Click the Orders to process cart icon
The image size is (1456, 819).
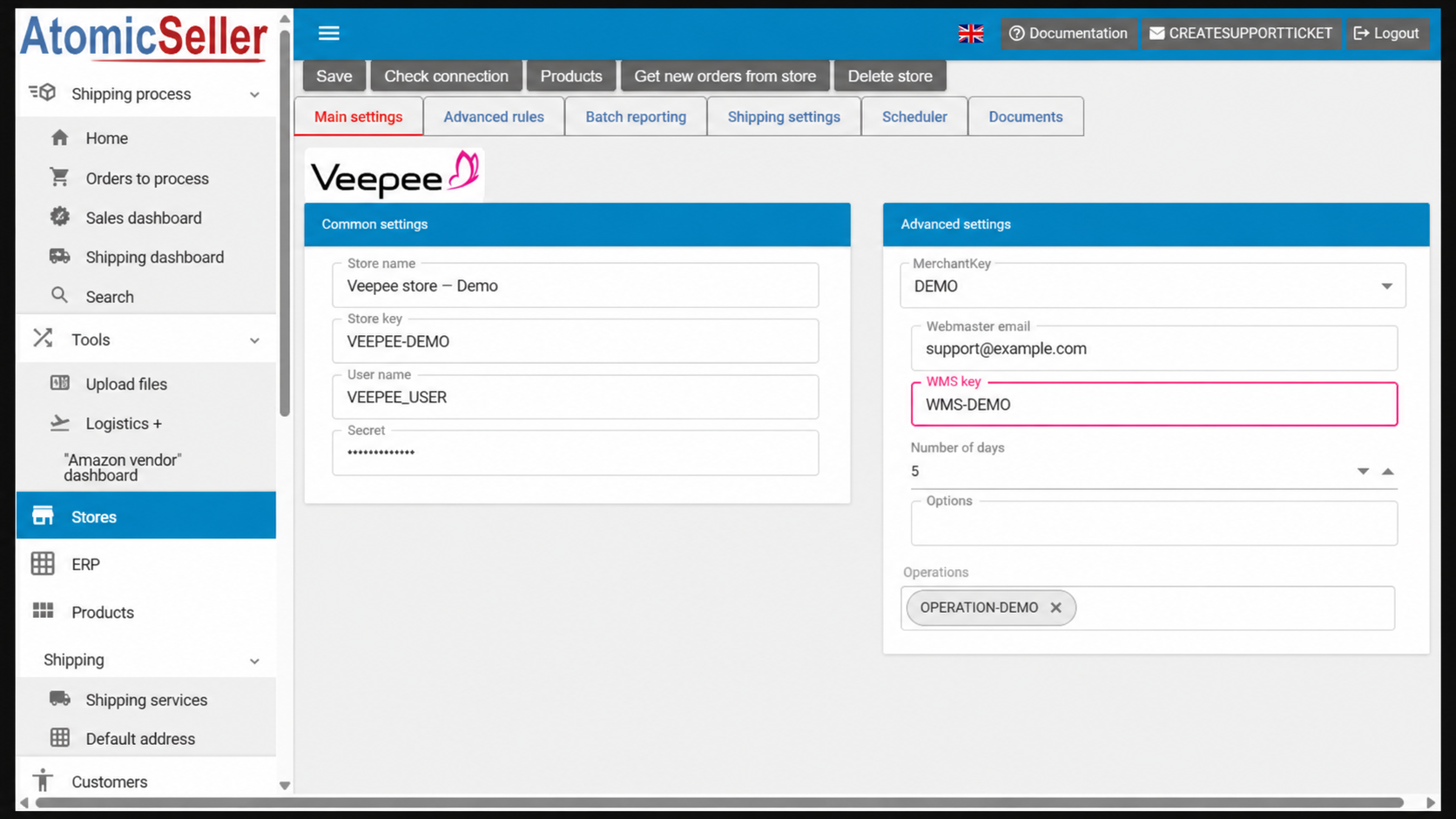59,178
